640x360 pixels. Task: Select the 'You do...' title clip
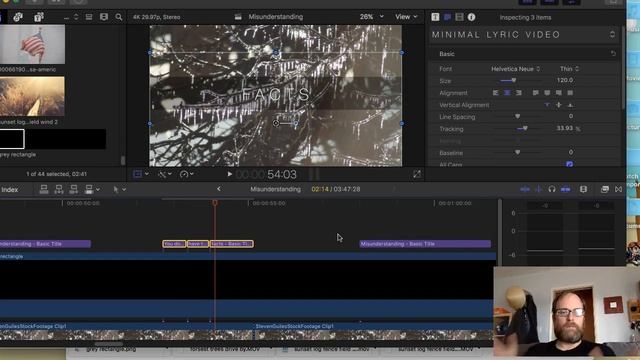pos(174,244)
